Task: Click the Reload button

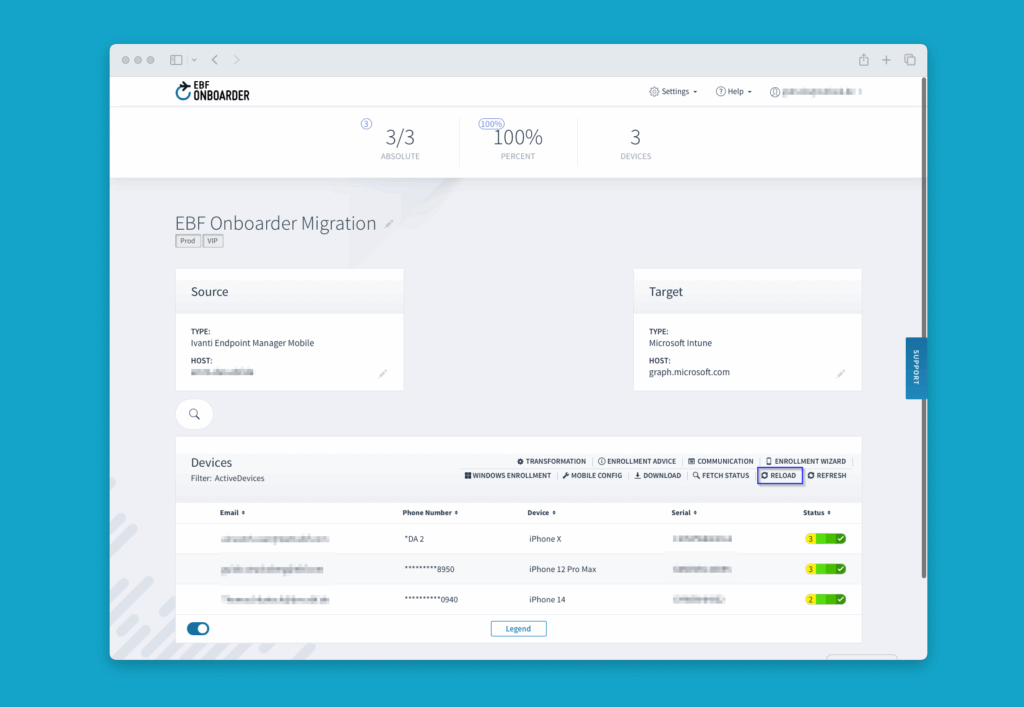Action: point(779,476)
